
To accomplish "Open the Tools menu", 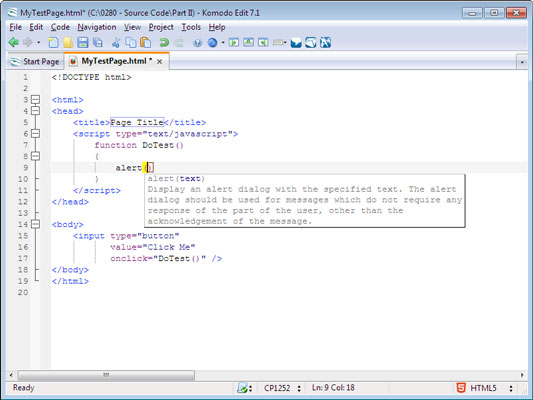I will [x=191, y=27].
